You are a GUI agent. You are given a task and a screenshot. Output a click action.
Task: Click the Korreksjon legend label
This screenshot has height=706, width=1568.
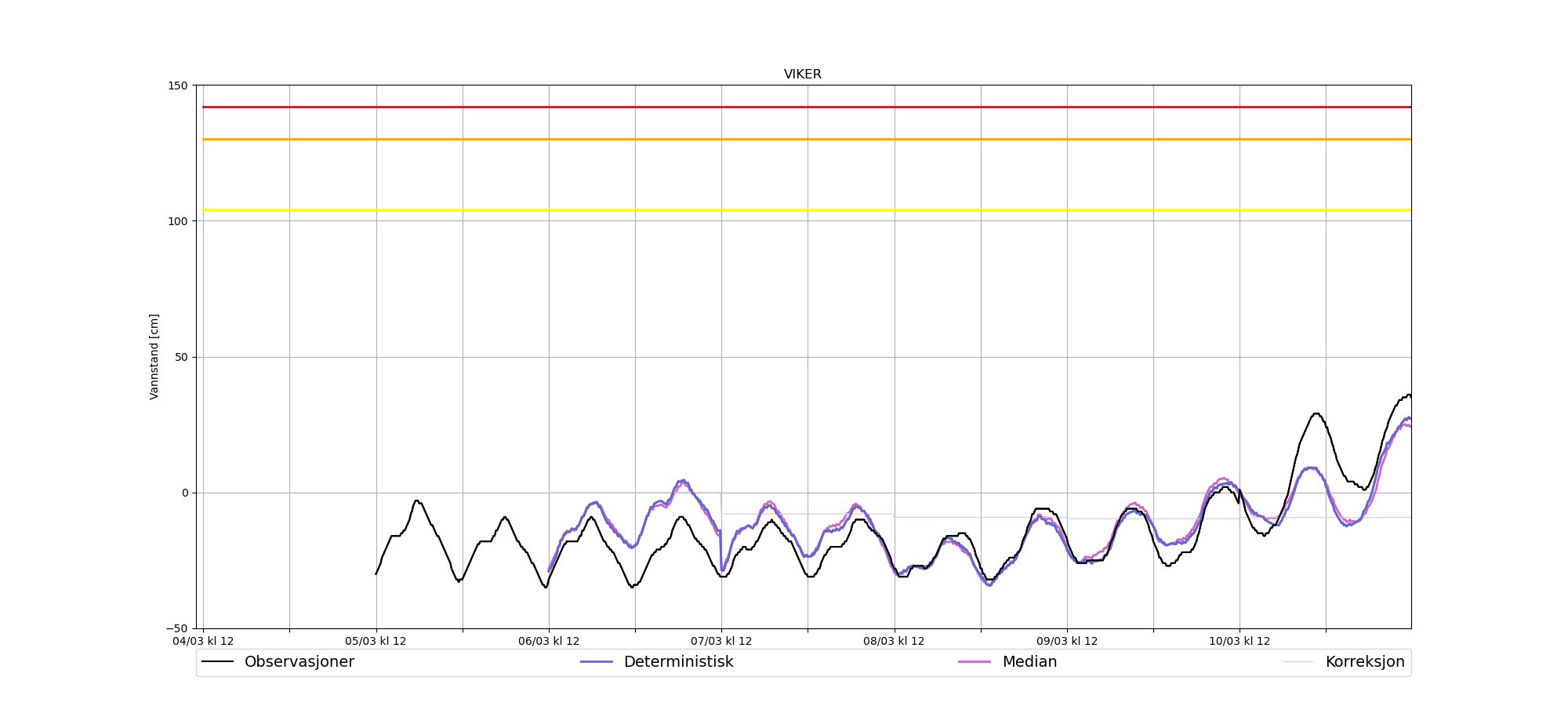click(x=1364, y=662)
